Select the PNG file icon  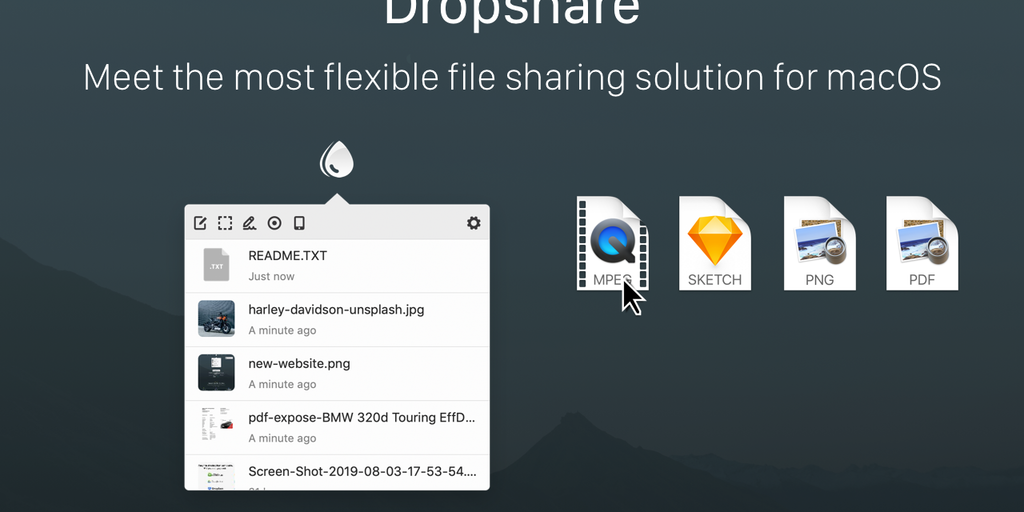(x=820, y=243)
